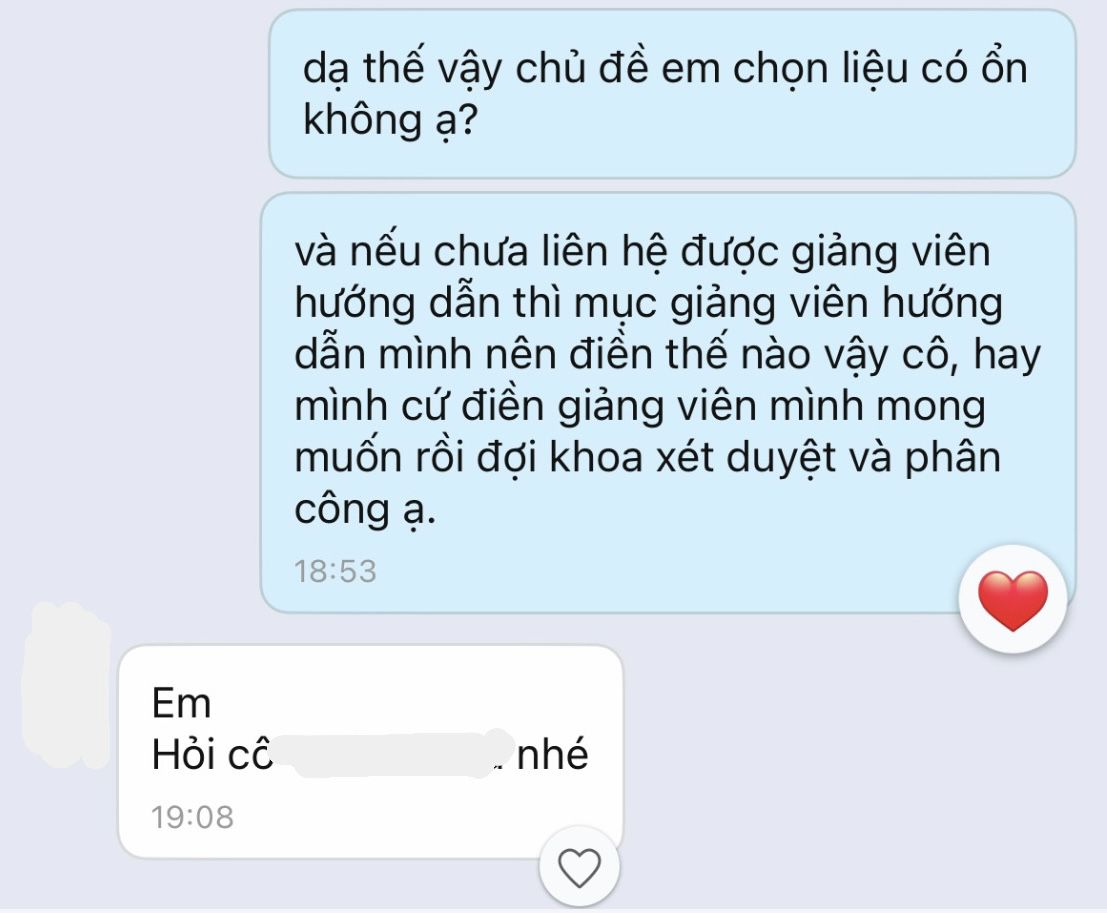1107x913 pixels.
Task: Select the long message sent at 18:53
Action: point(668,402)
